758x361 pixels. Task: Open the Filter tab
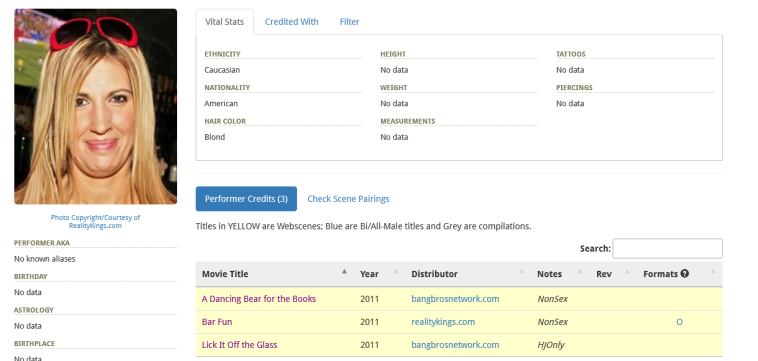[350, 22]
